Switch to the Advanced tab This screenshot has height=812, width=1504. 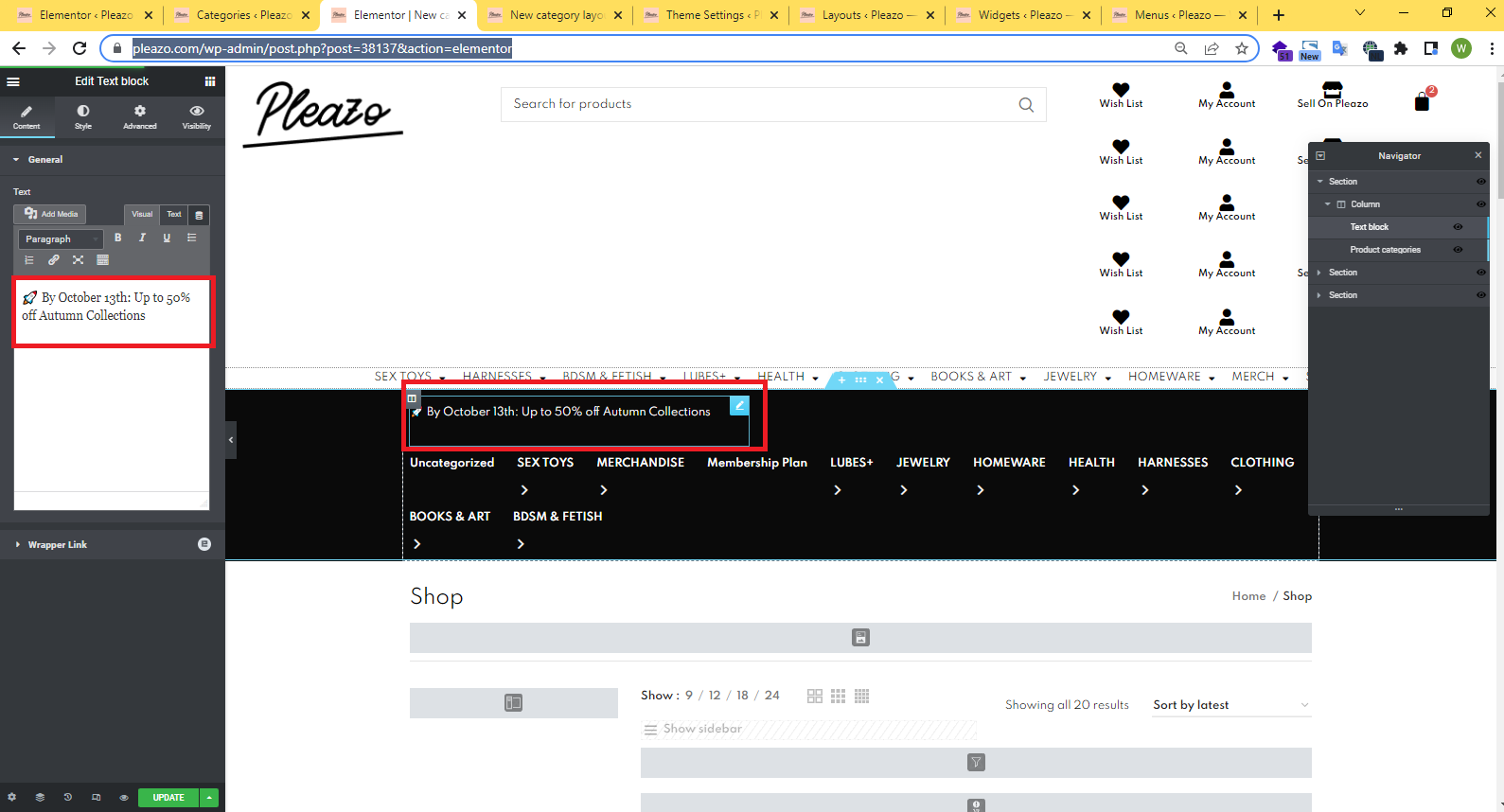point(140,116)
